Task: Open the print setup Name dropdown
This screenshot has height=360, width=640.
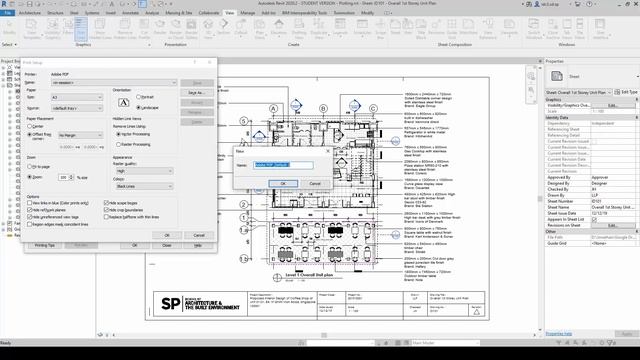Action: 114,83
